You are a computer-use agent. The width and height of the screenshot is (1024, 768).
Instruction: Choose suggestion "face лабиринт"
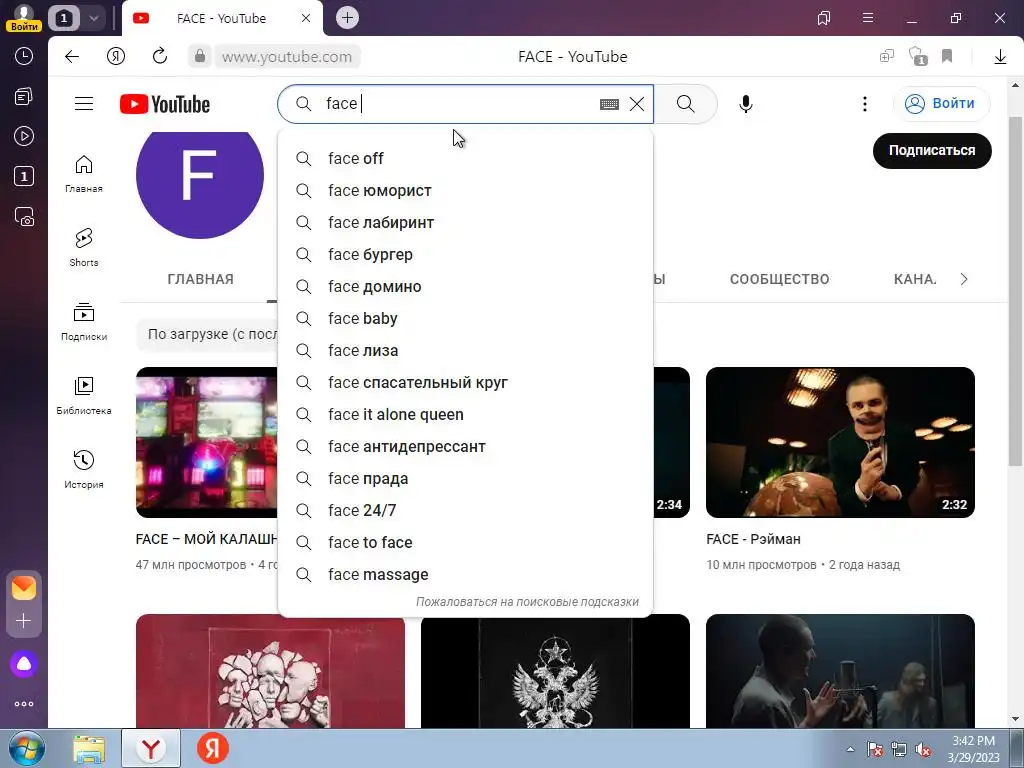pos(465,223)
